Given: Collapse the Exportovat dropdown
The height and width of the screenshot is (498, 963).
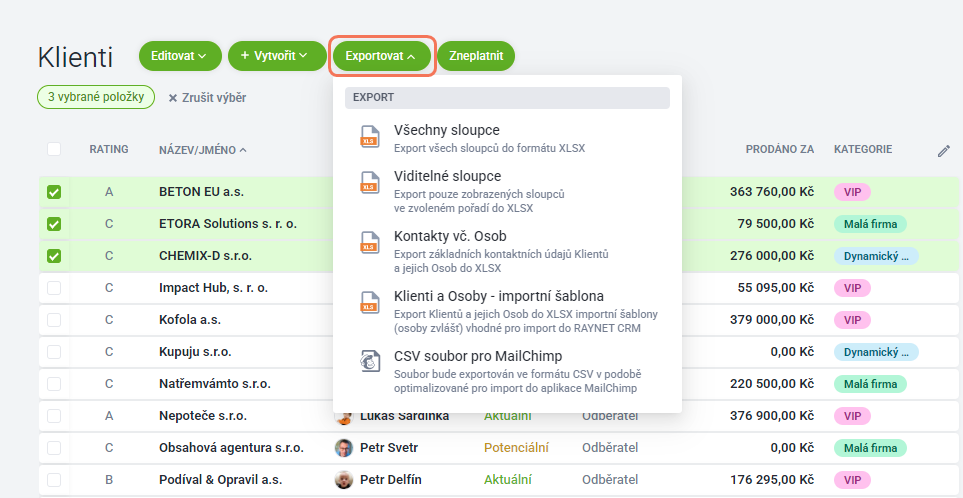Looking at the screenshot, I should [381, 56].
